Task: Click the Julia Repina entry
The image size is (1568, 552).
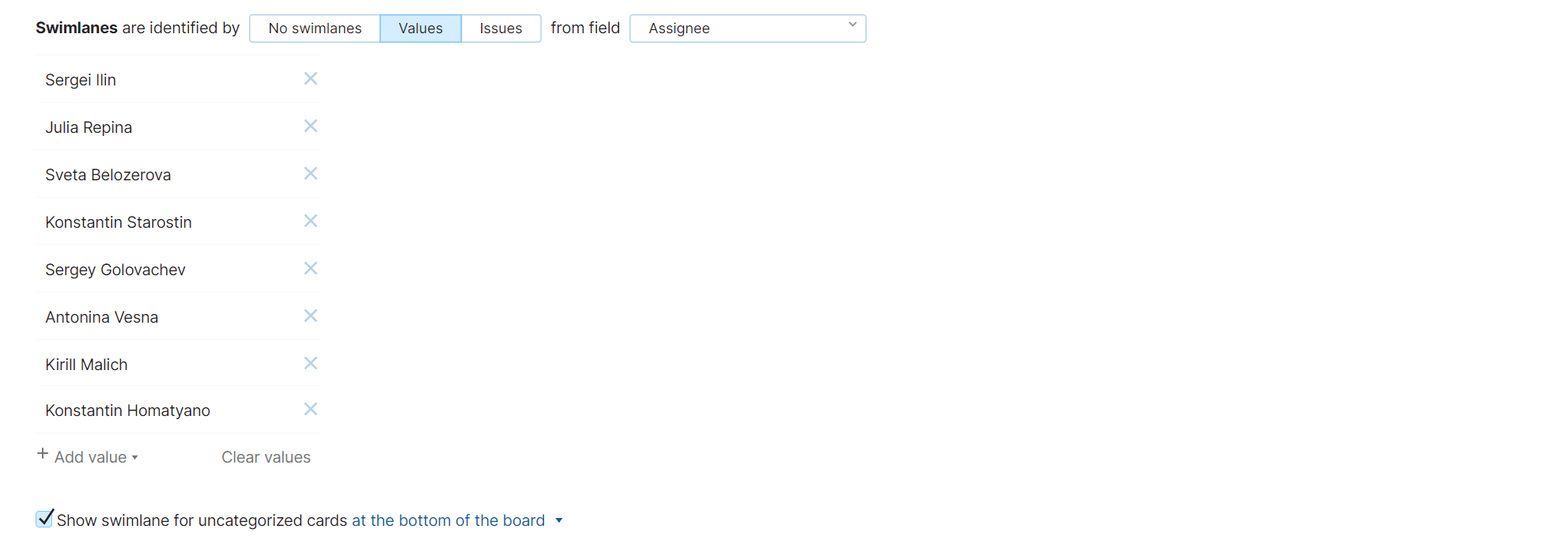Action: point(89,127)
